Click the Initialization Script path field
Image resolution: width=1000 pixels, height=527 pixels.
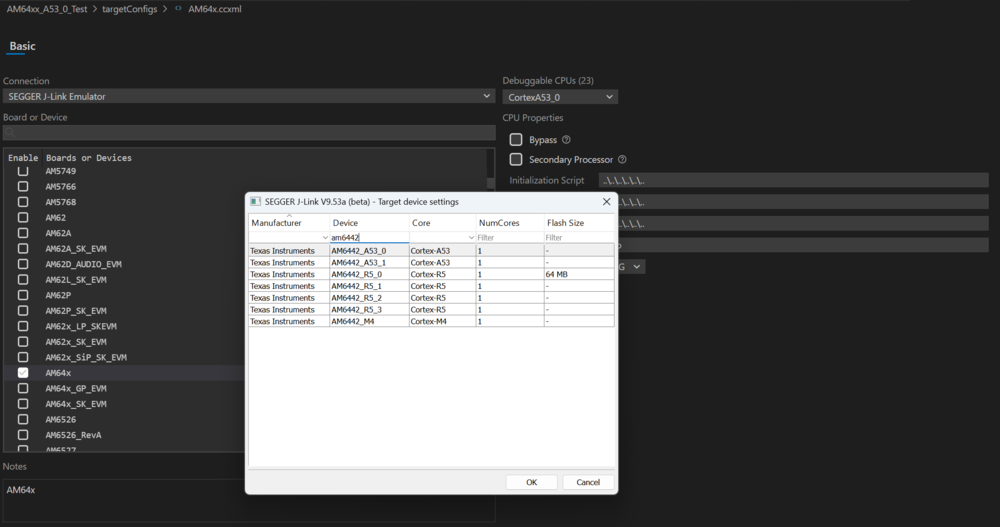click(793, 181)
